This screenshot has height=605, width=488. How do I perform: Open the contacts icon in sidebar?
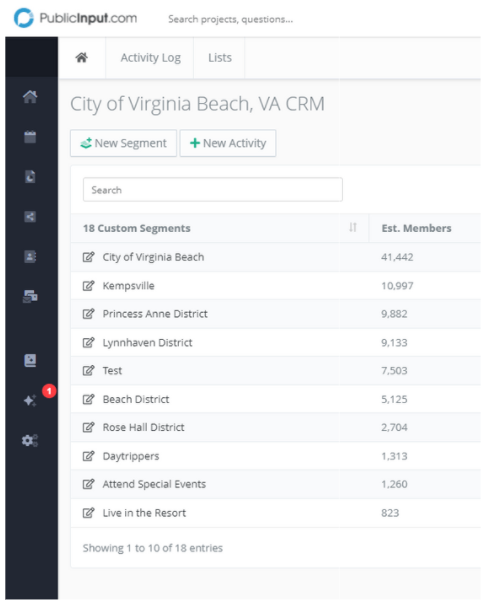point(30,257)
